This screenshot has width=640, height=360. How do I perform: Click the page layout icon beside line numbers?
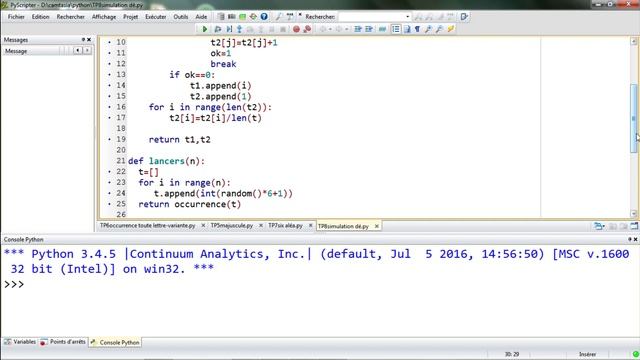pos(407,29)
